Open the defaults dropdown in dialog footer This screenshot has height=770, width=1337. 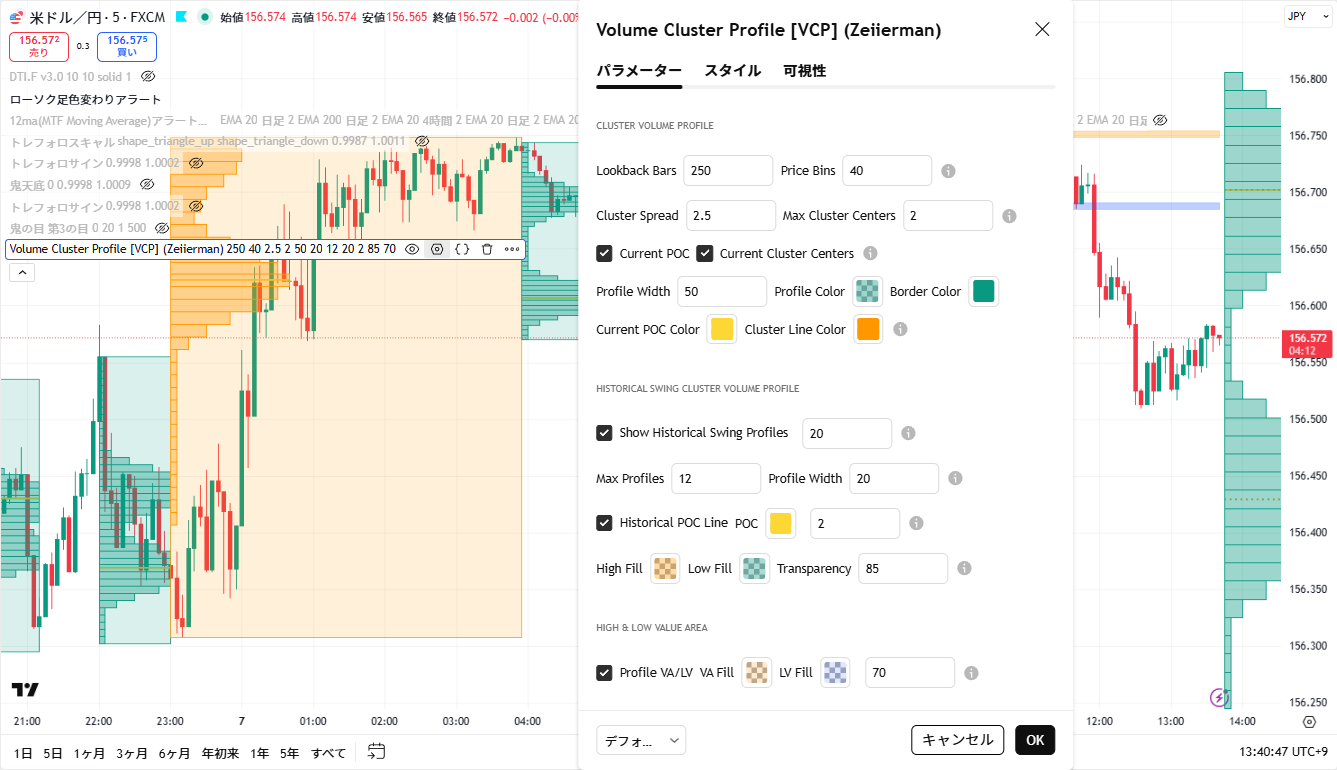[x=641, y=740]
